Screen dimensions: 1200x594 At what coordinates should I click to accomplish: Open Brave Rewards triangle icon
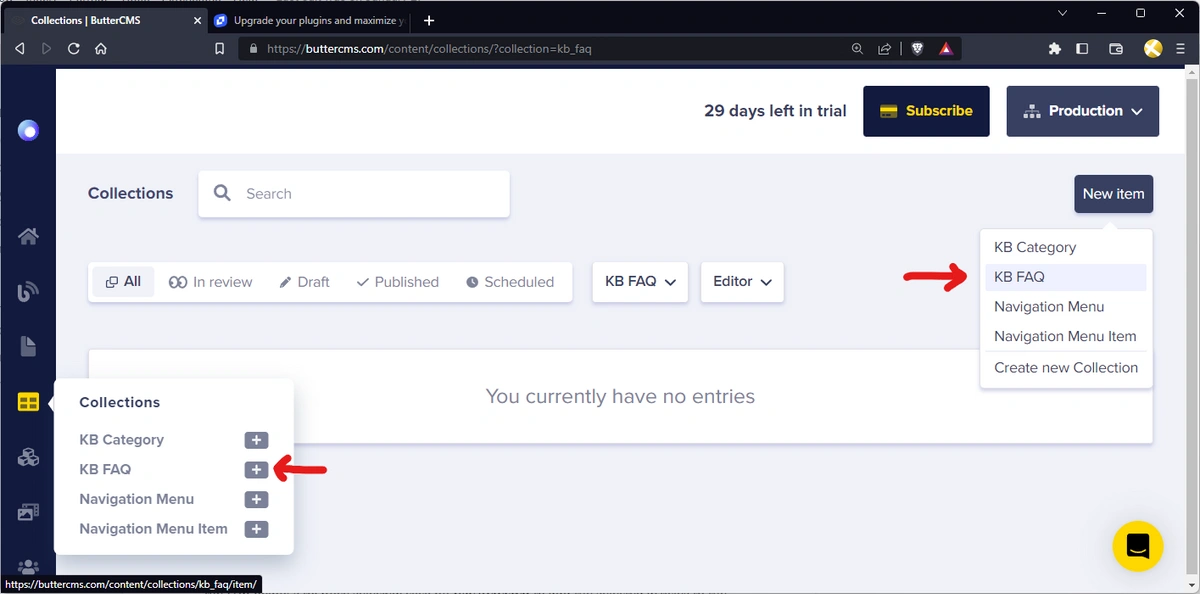pos(946,48)
